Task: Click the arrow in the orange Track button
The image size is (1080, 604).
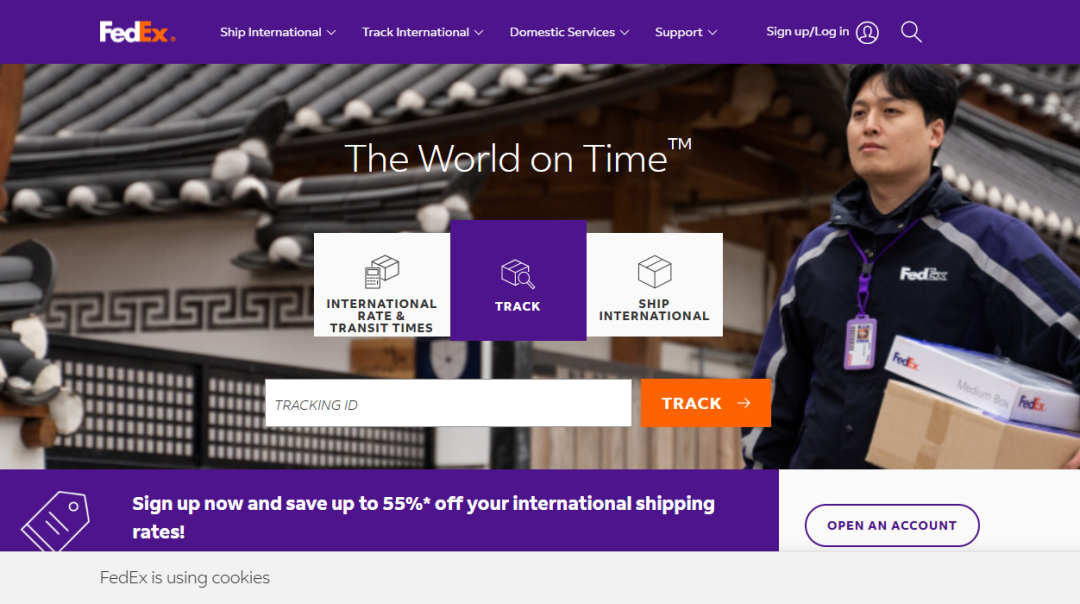Action: [x=744, y=403]
